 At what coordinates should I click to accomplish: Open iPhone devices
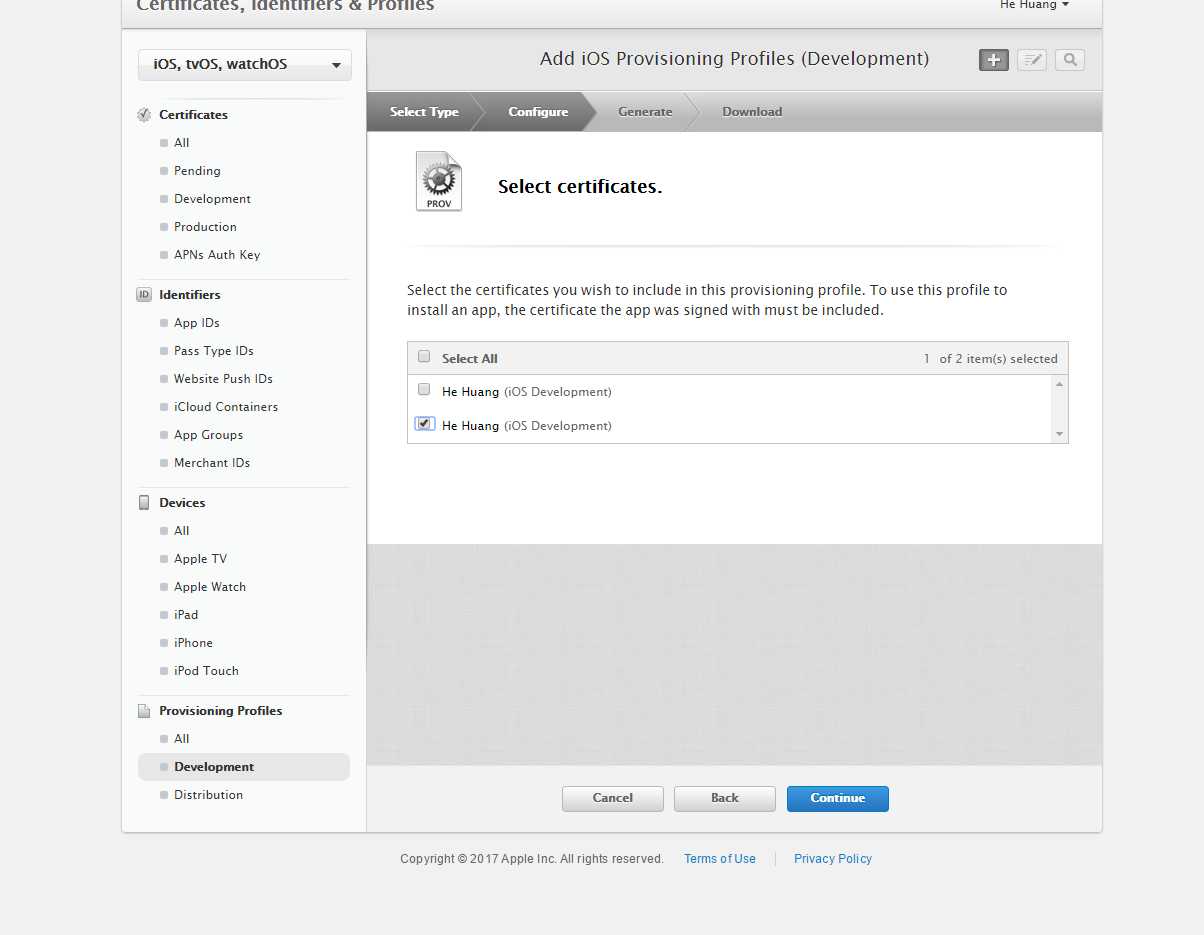pos(193,643)
